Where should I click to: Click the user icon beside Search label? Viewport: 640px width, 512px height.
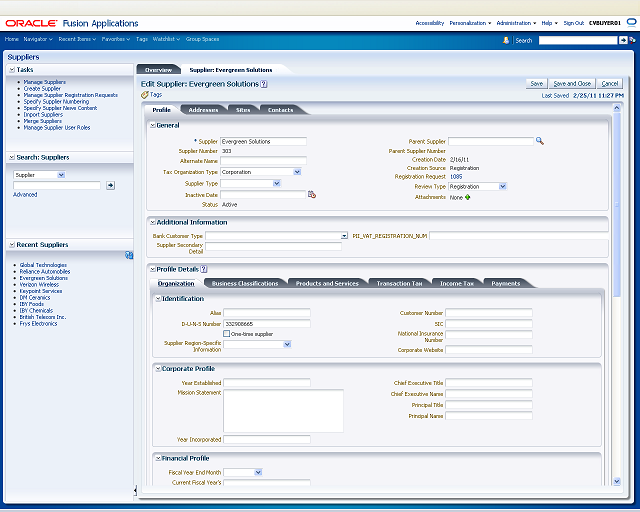506,40
